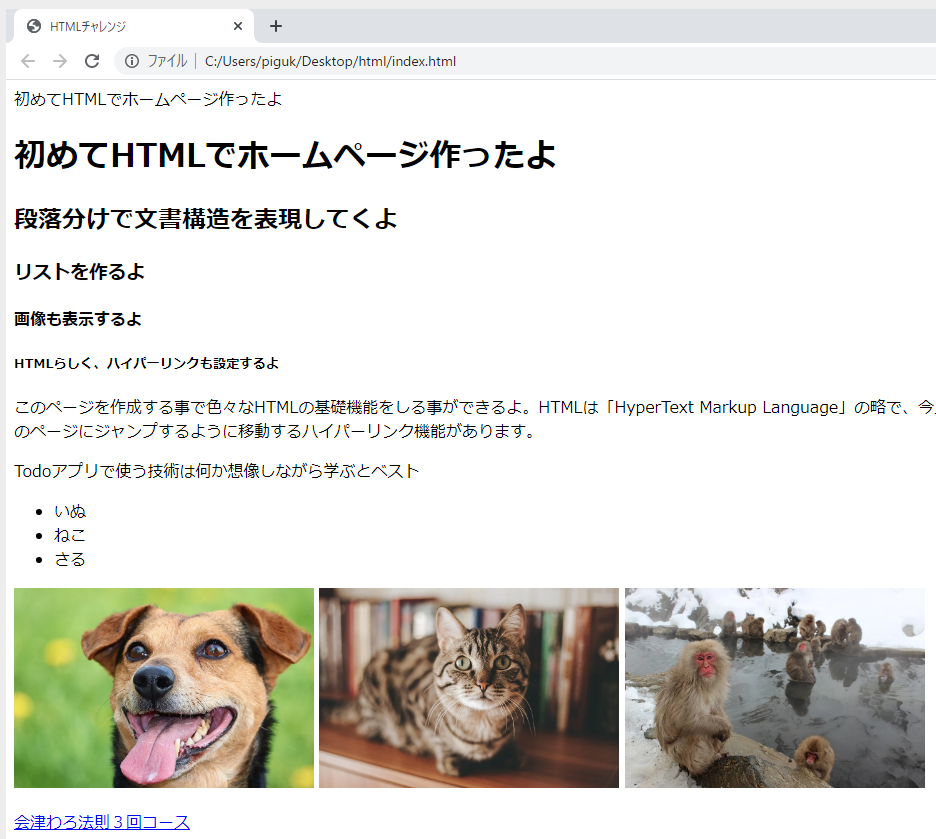The image size is (936, 839).
Task: Click the dog photo
Action: 163,687
